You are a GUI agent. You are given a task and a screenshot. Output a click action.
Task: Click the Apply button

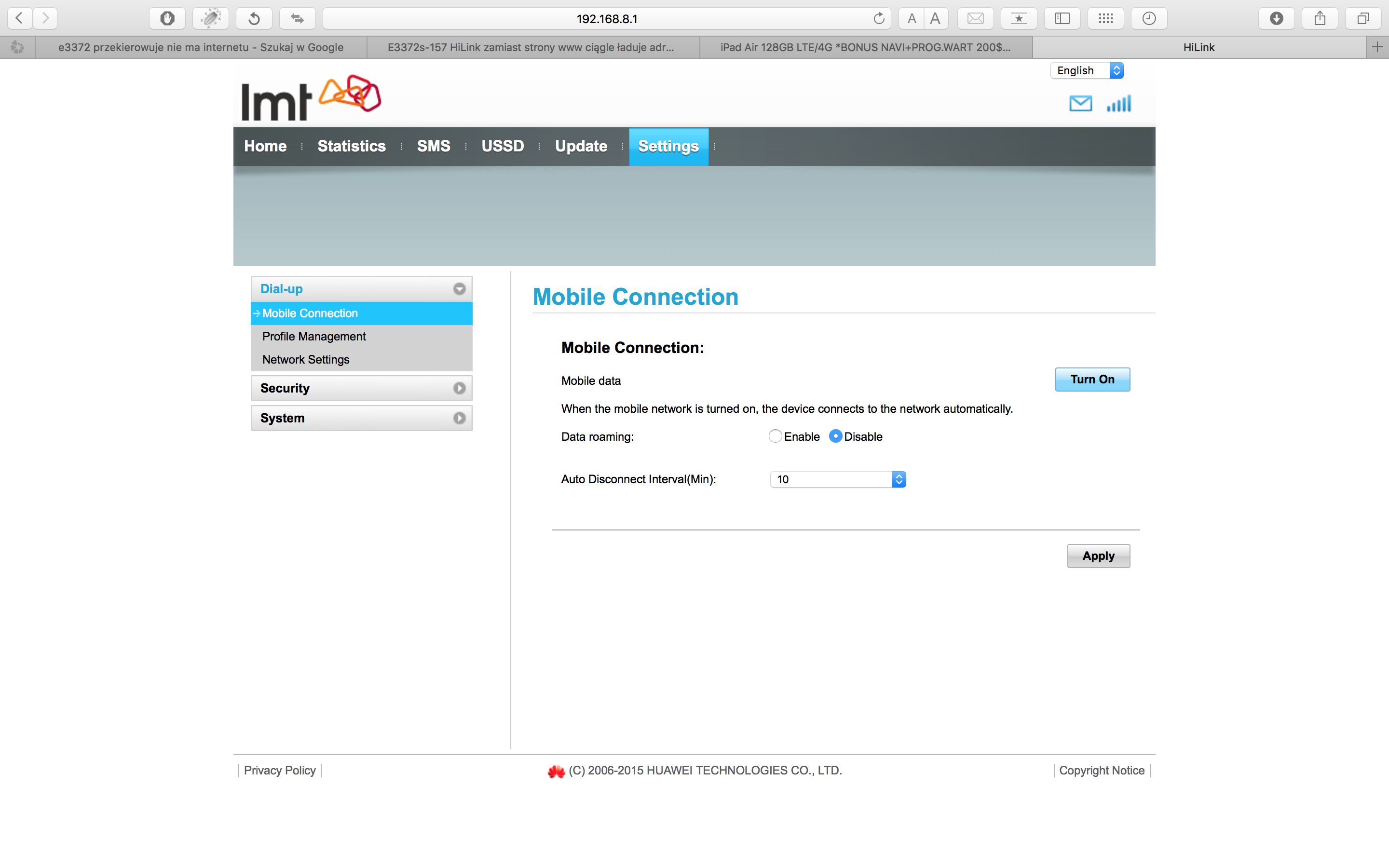tap(1098, 556)
